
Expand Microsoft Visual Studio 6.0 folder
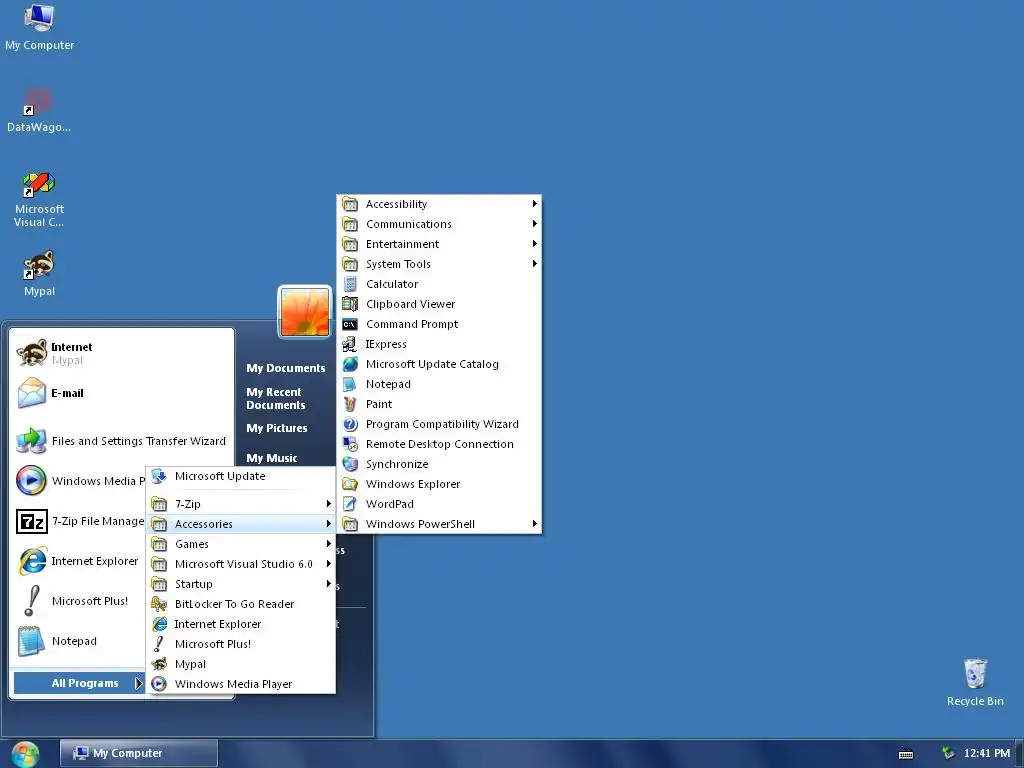(240, 564)
